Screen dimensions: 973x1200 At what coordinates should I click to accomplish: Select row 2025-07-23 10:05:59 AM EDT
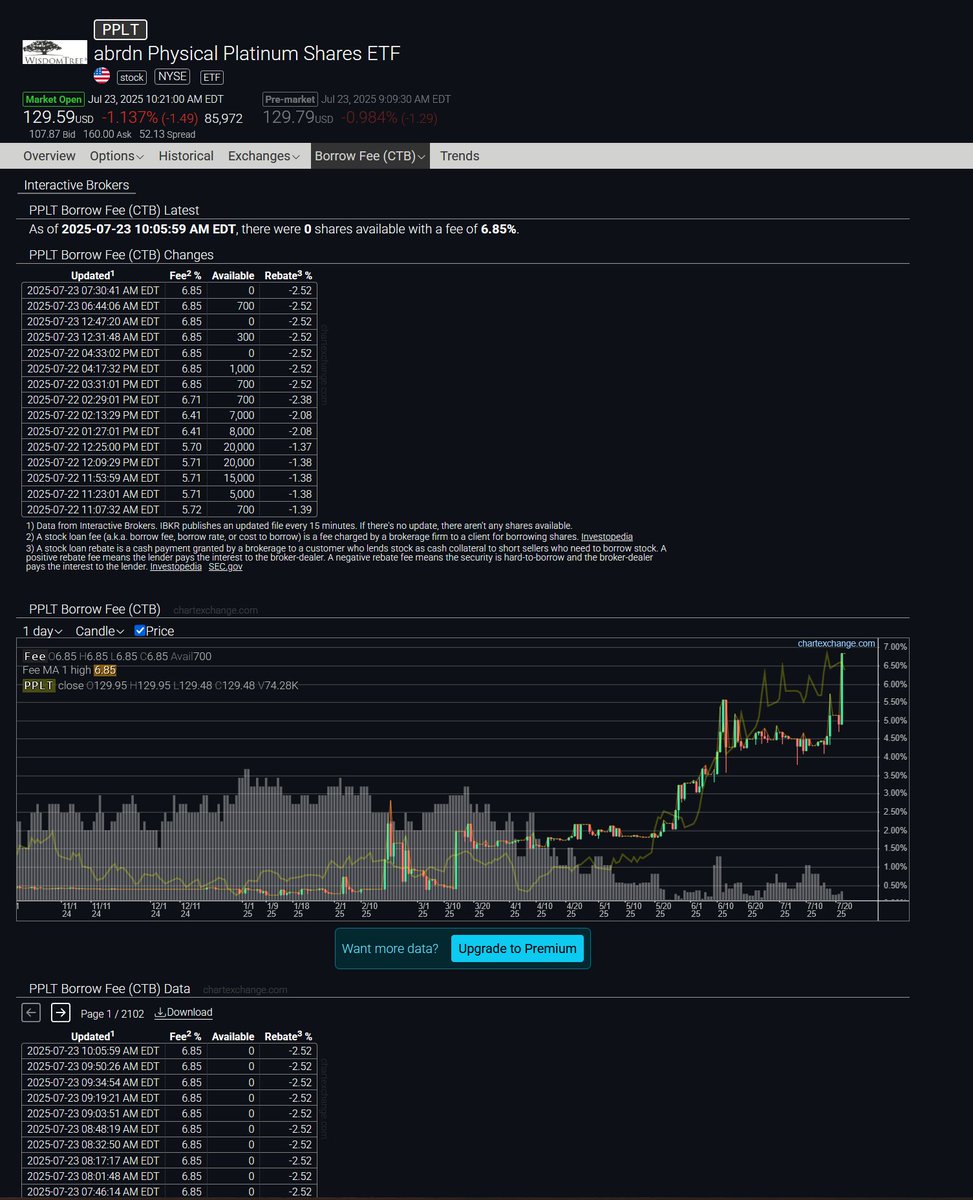tap(170, 1051)
